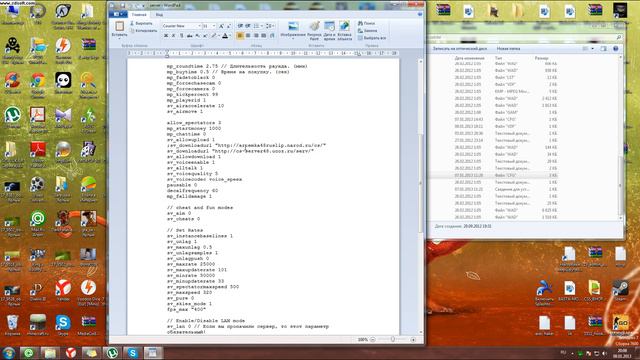Open the font size dropdown

(214, 26)
